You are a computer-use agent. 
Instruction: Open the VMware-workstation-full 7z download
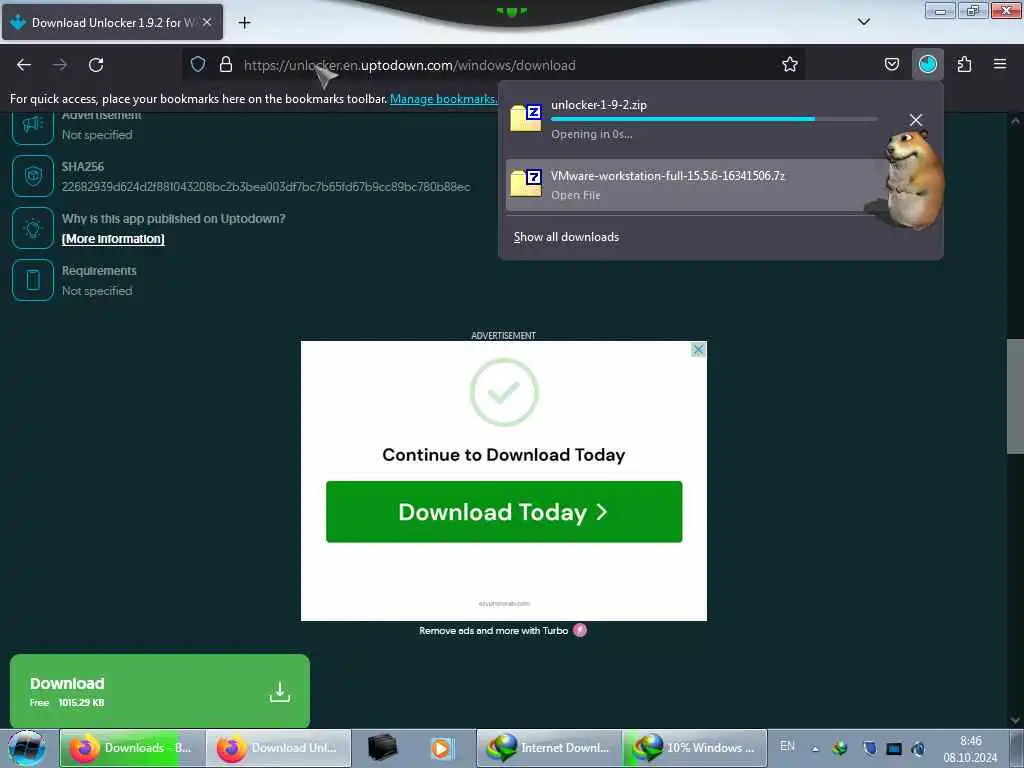[x=696, y=185]
